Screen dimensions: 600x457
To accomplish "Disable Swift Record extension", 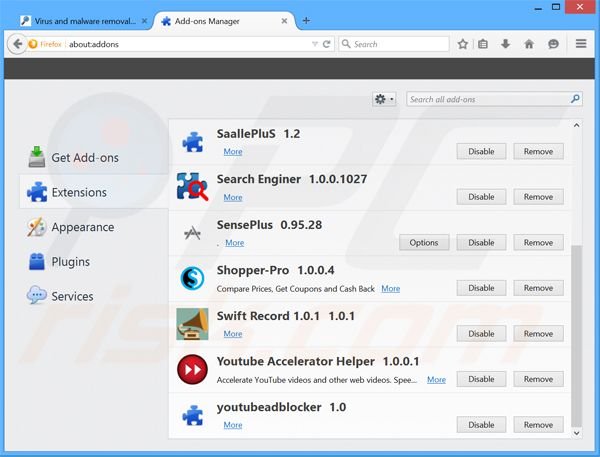I will tap(481, 333).
